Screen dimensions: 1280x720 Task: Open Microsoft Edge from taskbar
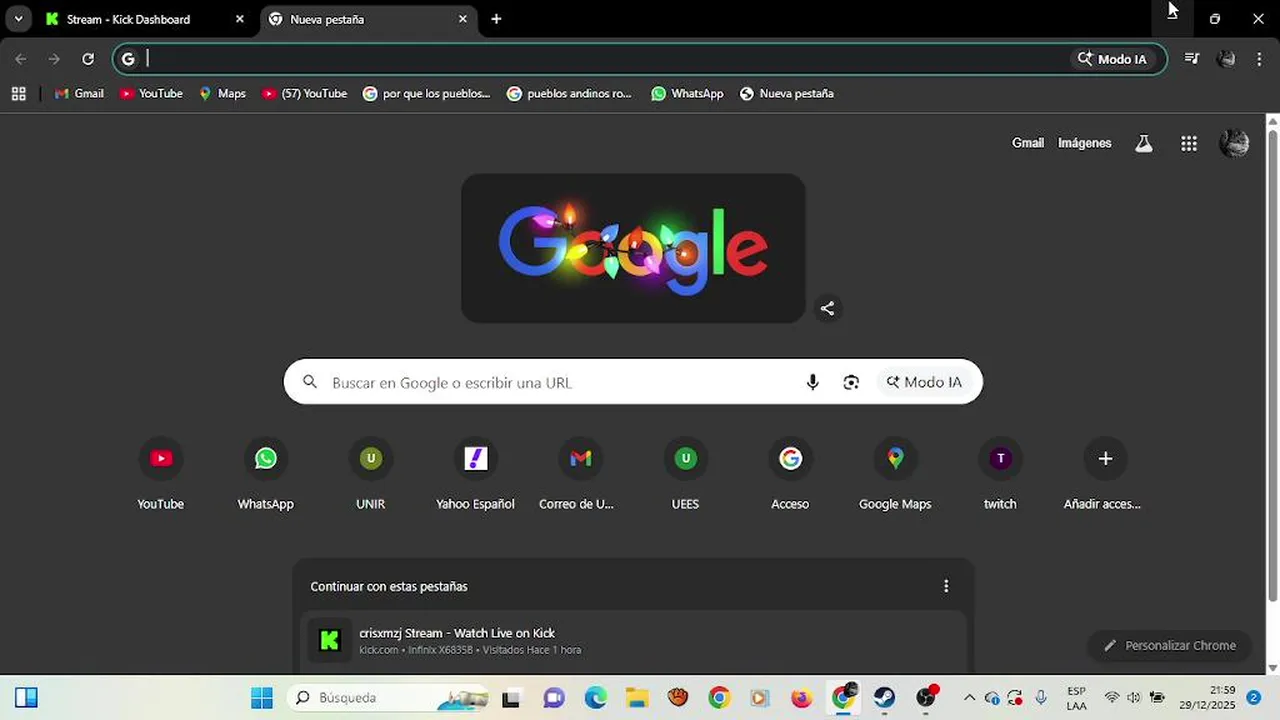(x=595, y=698)
